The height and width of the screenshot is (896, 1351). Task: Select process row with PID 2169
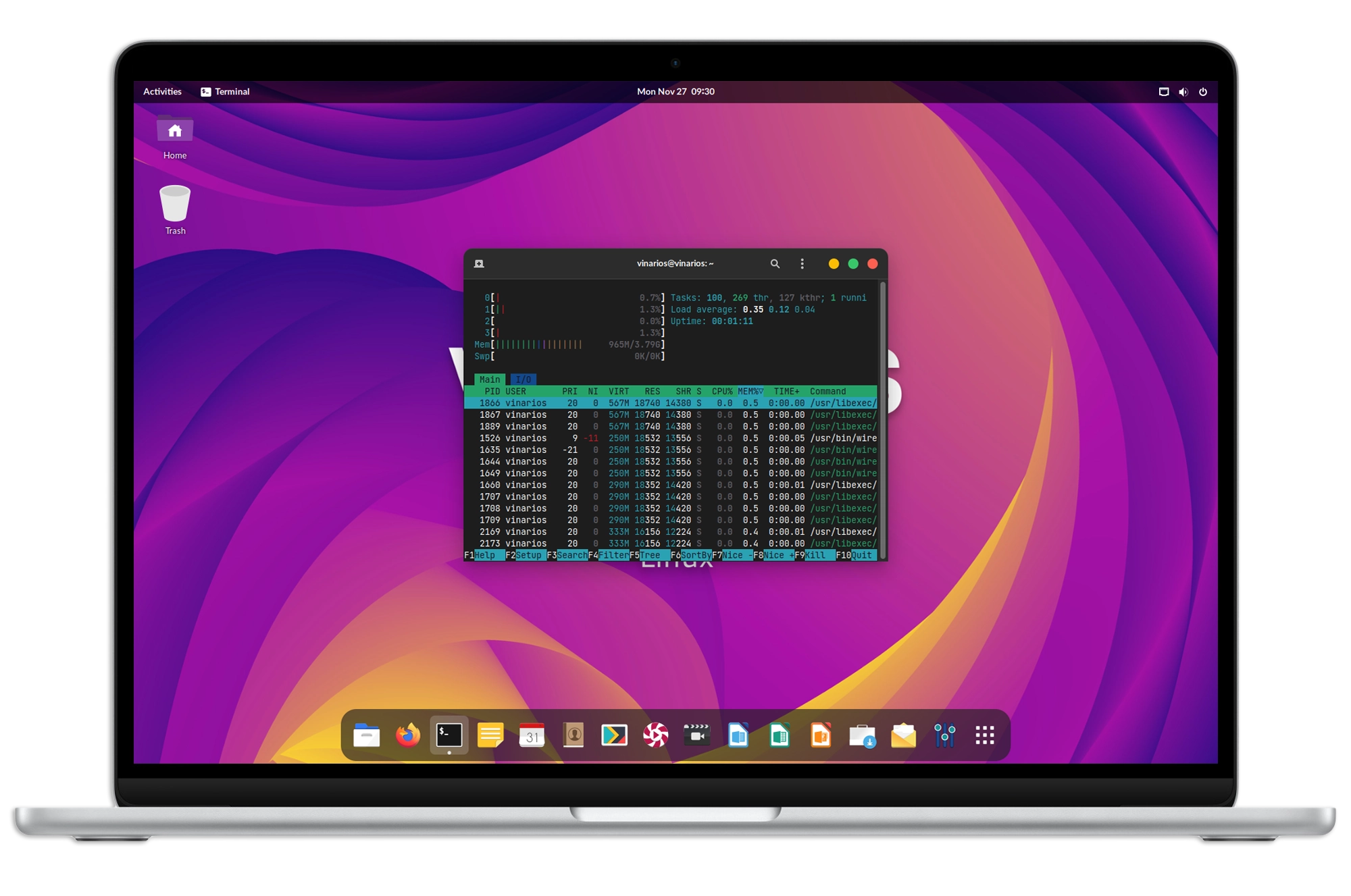pos(671,532)
